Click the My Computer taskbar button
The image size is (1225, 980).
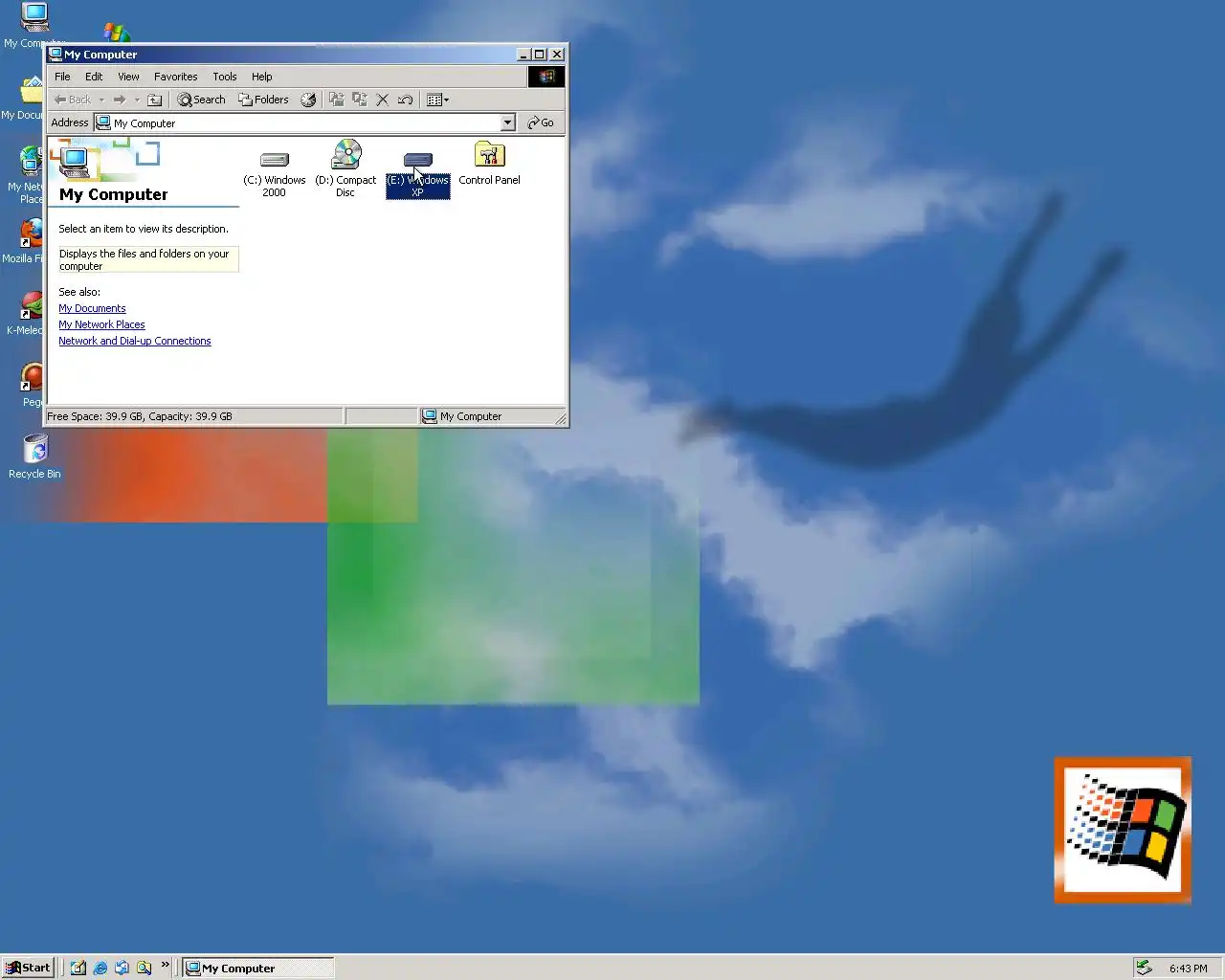click(258, 968)
